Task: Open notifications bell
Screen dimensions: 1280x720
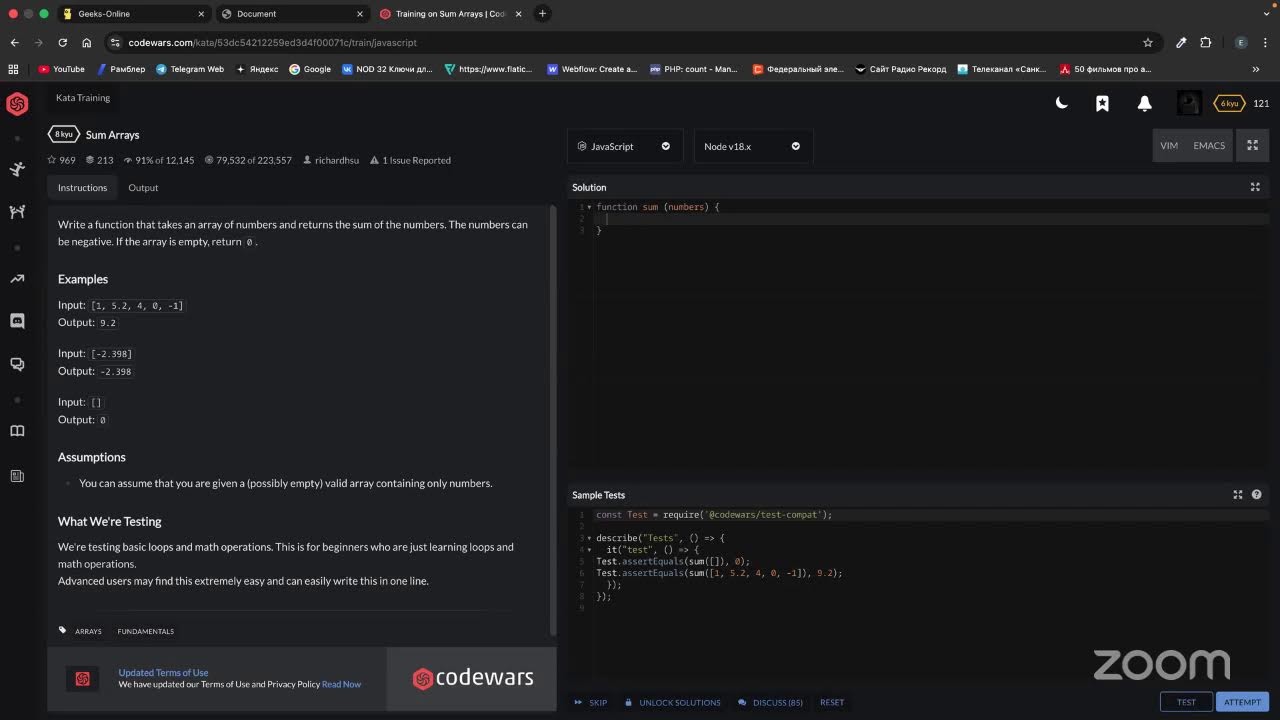Action: pyautogui.click(x=1145, y=103)
